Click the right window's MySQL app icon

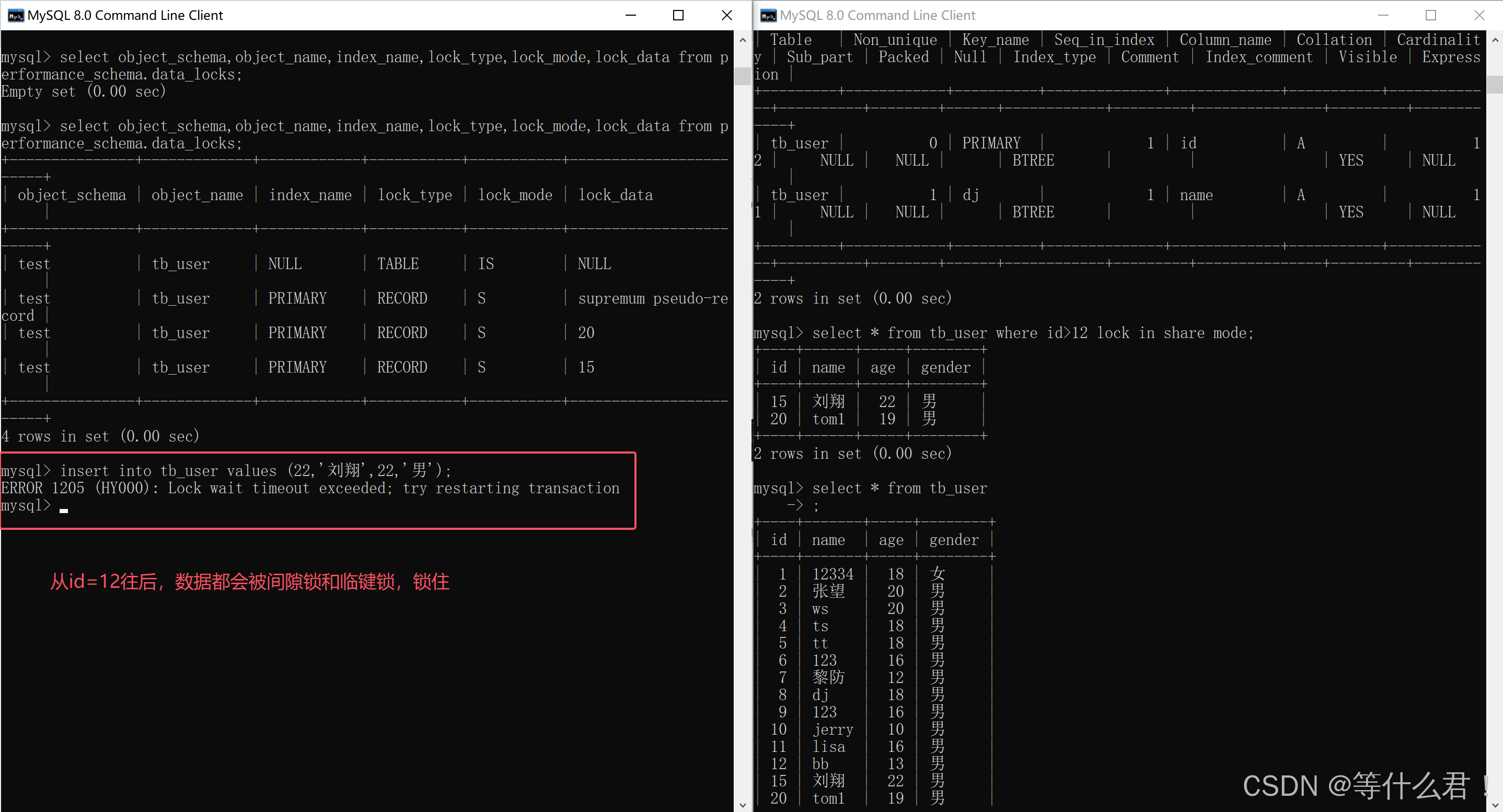click(x=768, y=15)
